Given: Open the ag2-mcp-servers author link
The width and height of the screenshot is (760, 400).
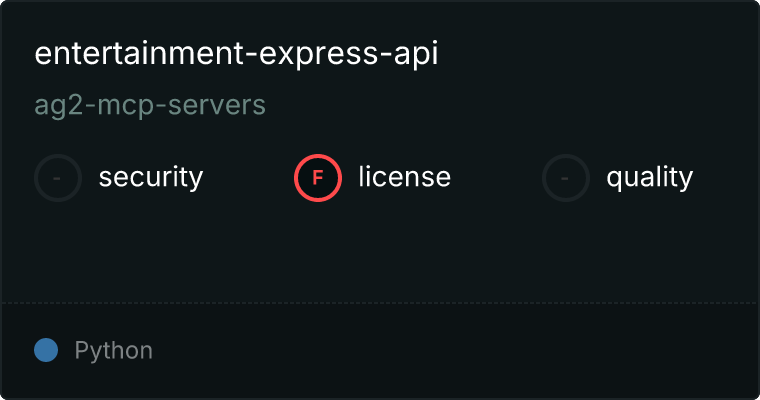Looking at the screenshot, I should pyautogui.click(x=150, y=105).
